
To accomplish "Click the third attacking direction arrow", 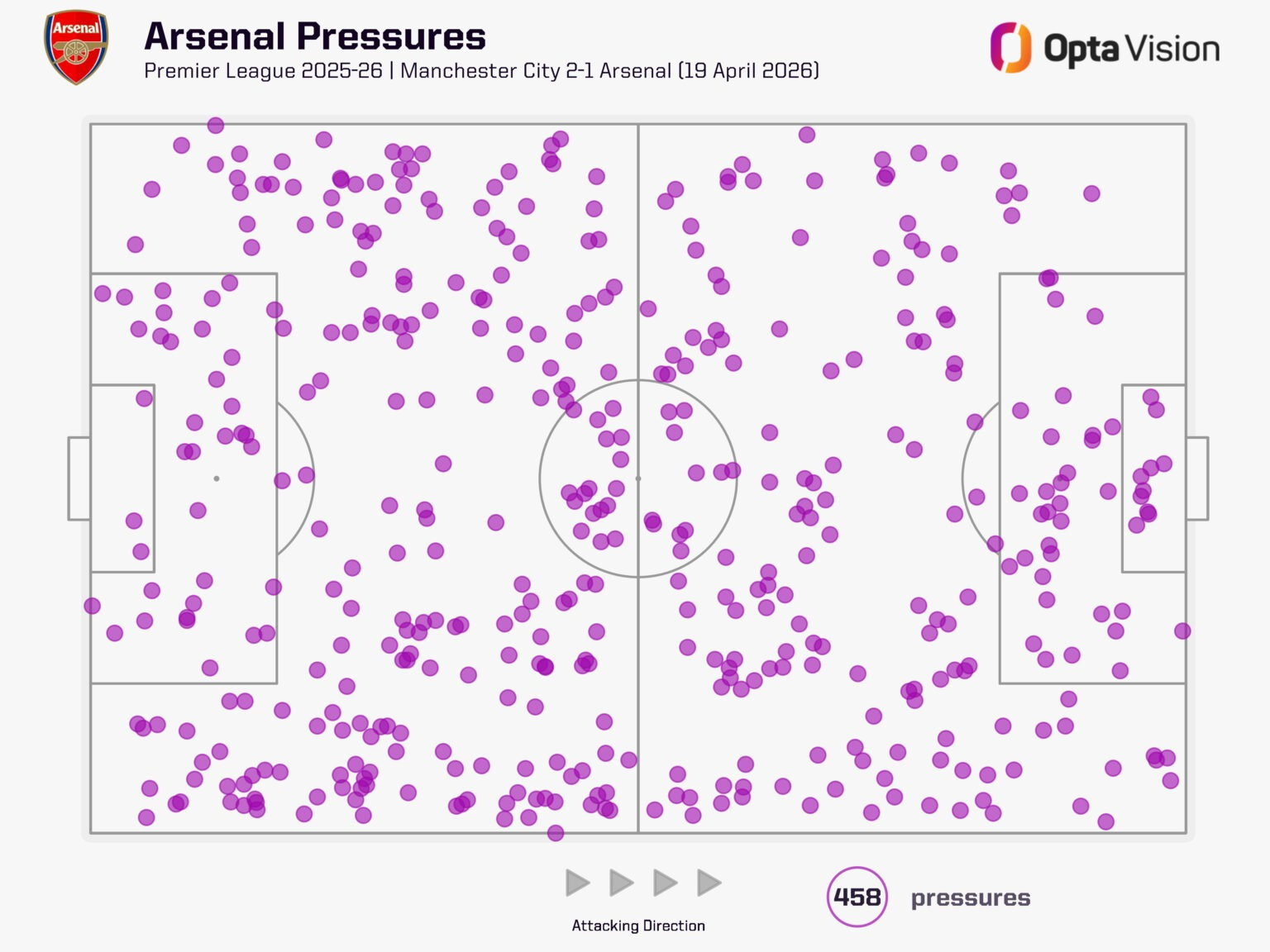I will tap(665, 883).
